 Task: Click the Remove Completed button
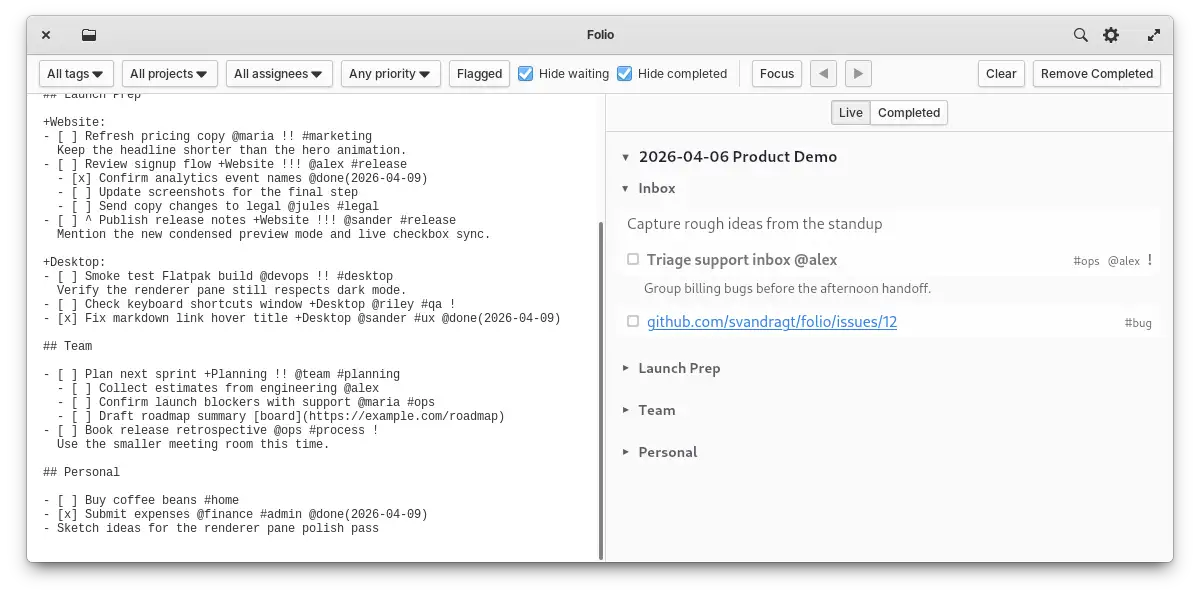1097,73
